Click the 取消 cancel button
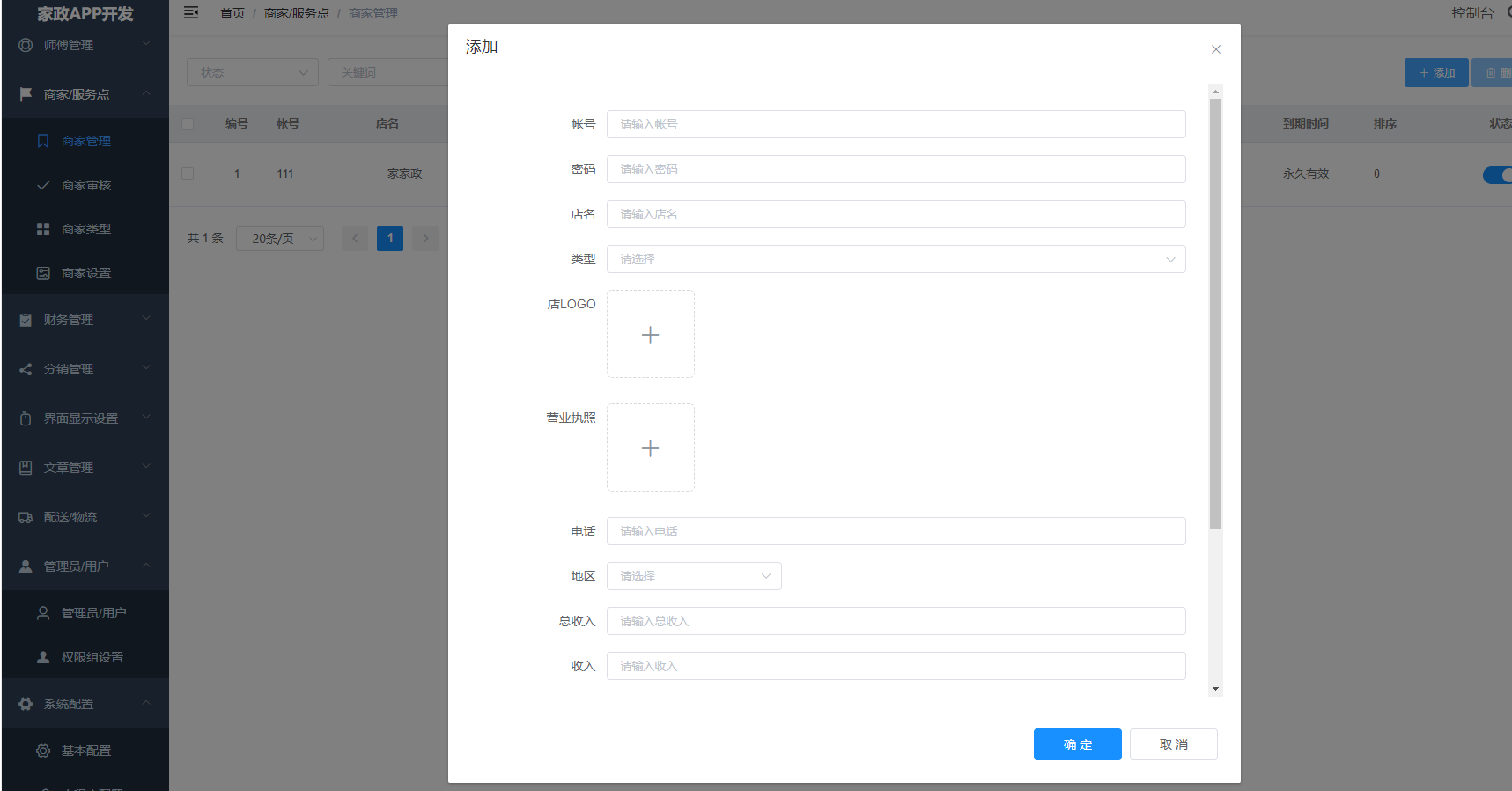 click(1174, 744)
